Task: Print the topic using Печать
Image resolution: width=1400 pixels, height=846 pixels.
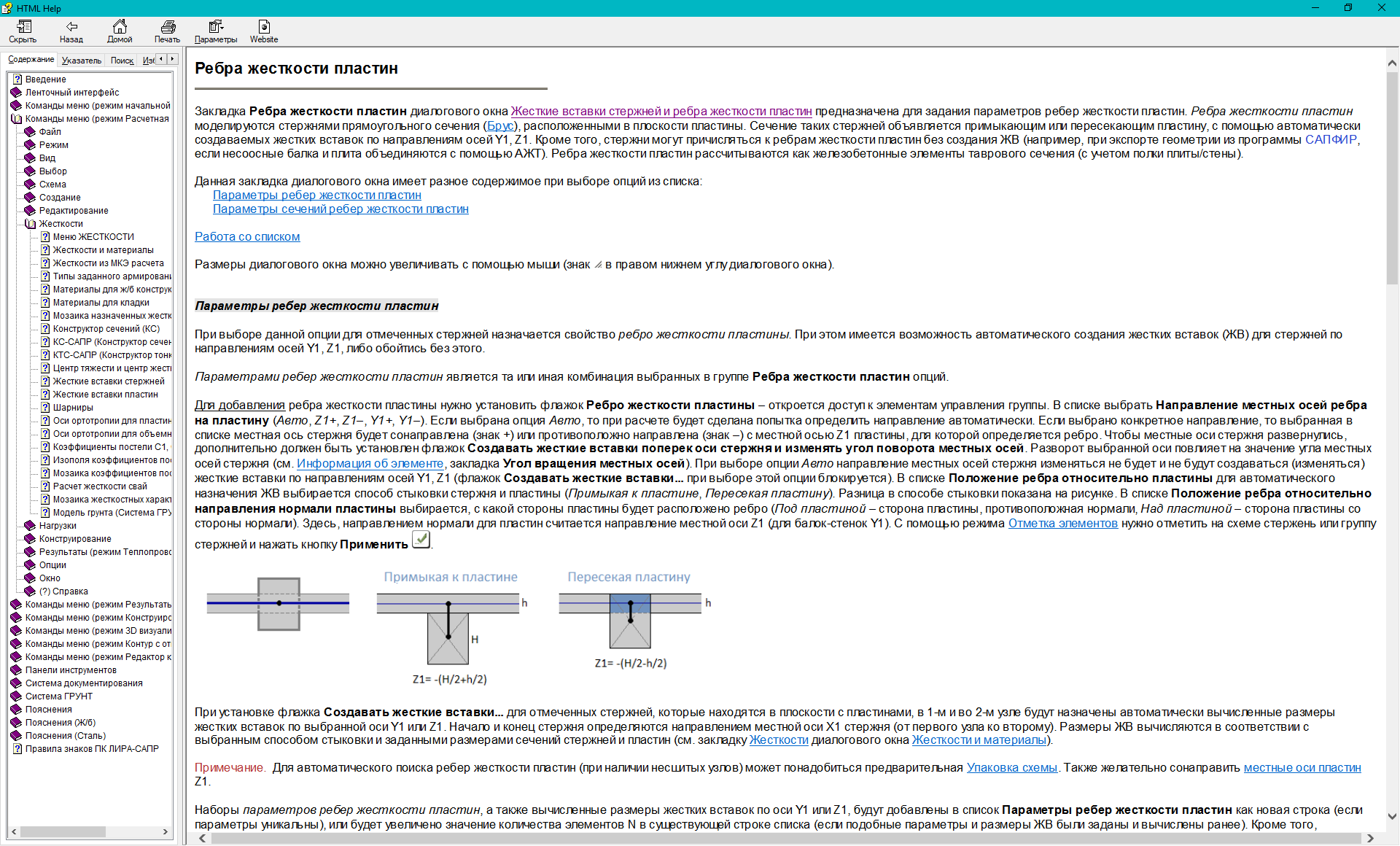Action: point(167,31)
